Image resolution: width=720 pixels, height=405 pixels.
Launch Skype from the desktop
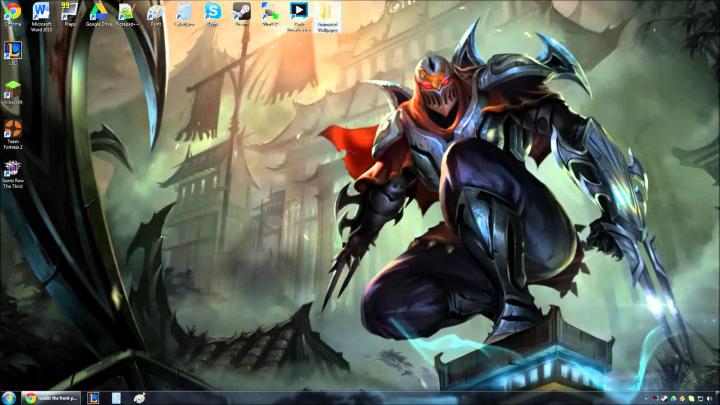click(x=213, y=14)
